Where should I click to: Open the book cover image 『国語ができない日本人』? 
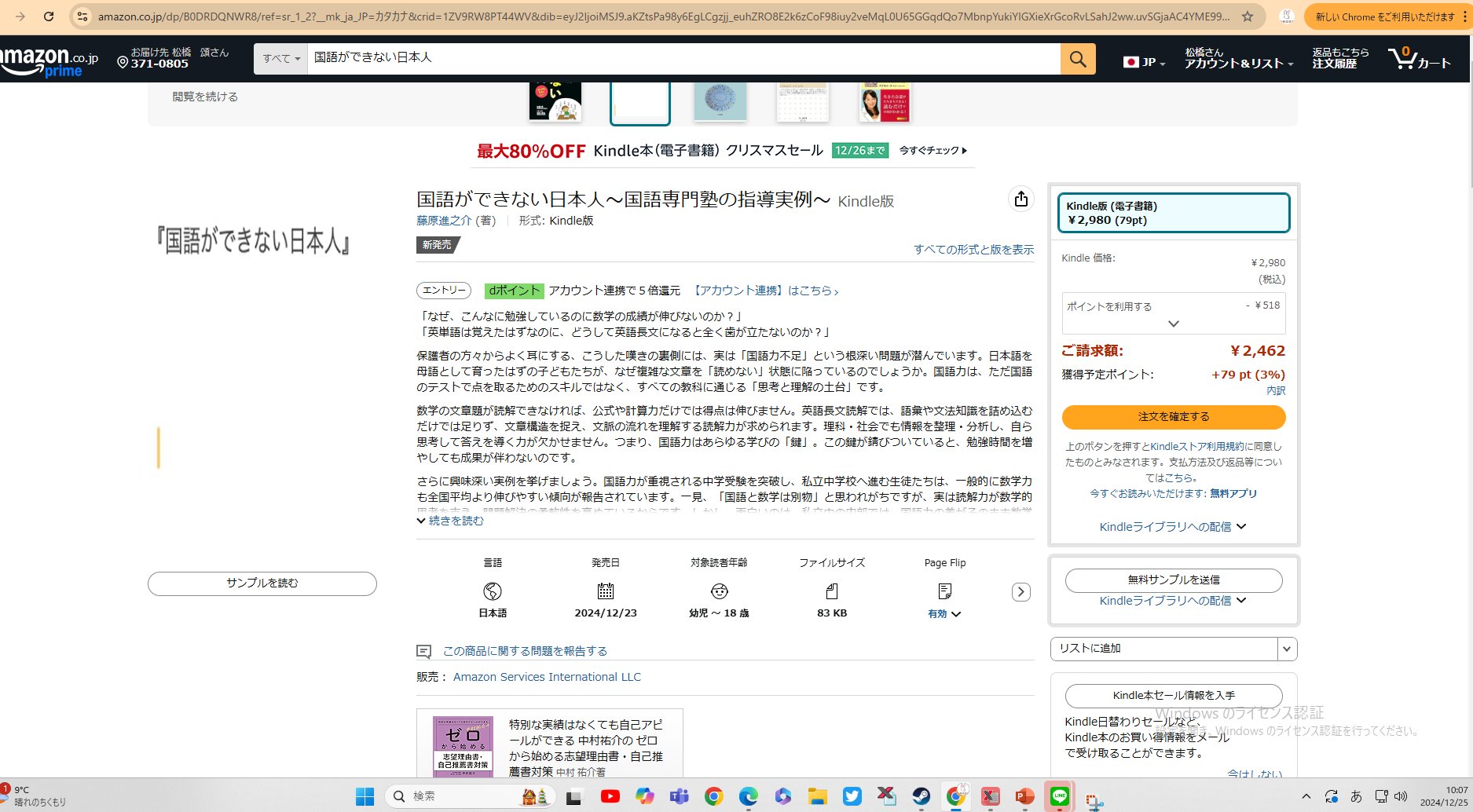[253, 240]
